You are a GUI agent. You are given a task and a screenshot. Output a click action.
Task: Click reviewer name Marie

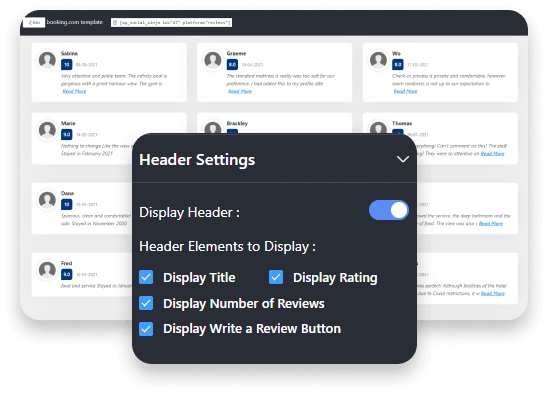(68, 123)
